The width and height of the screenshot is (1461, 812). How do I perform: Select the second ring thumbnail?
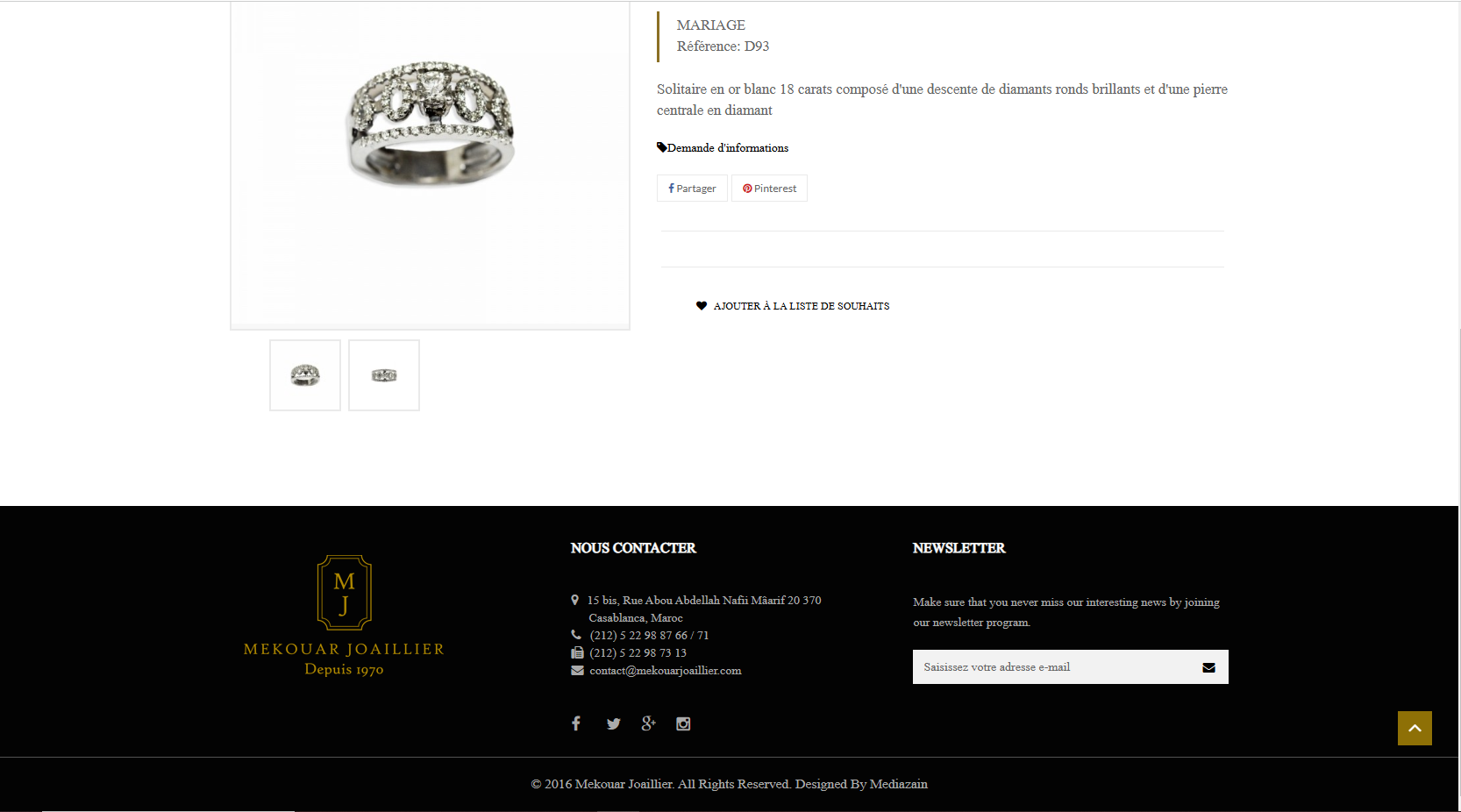[x=384, y=375]
